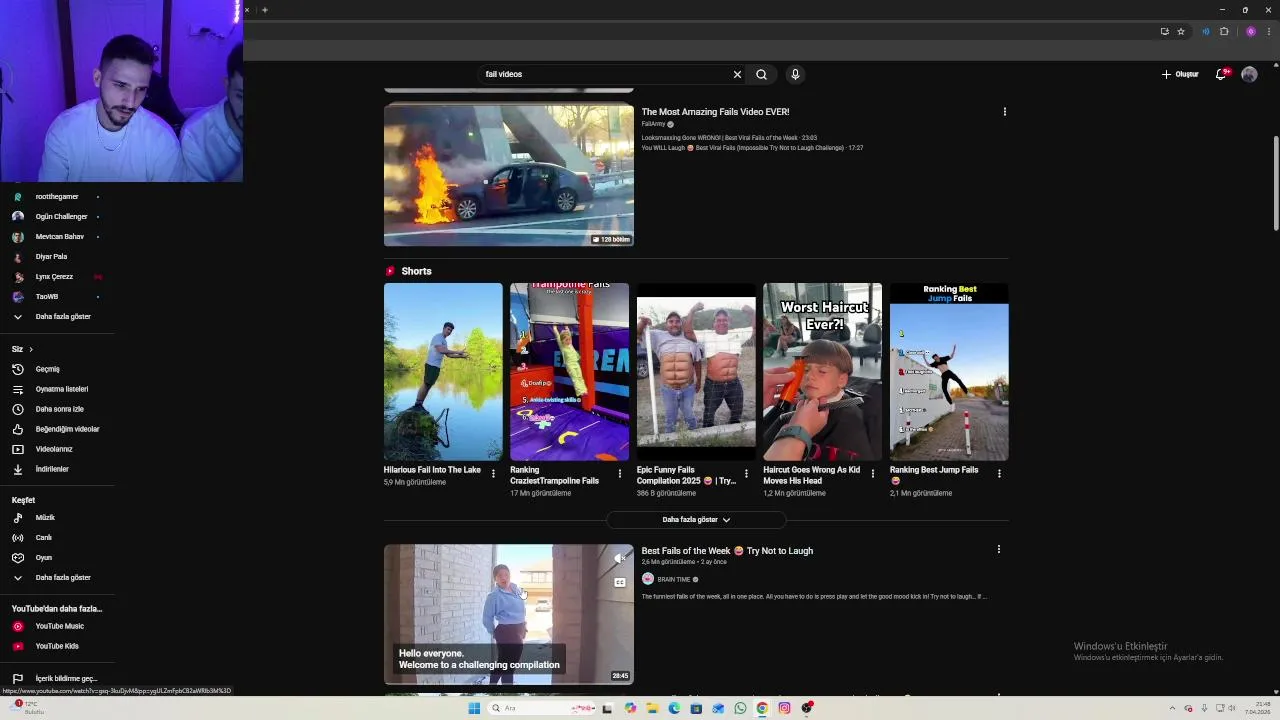Image resolution: width=1280 pixels, height=720 pixels.
Task: Open the Chrome three-dot menu
Action: [1269, 31]
